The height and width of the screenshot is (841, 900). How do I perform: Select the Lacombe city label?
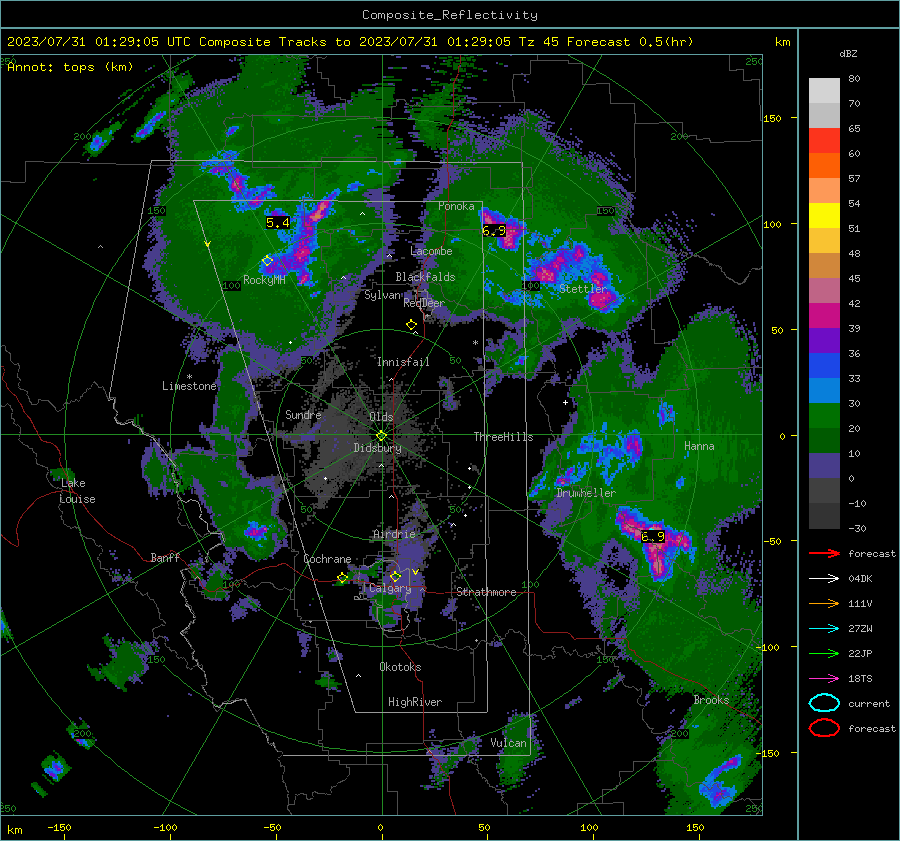pyautogui.click(x=431, y=251)
